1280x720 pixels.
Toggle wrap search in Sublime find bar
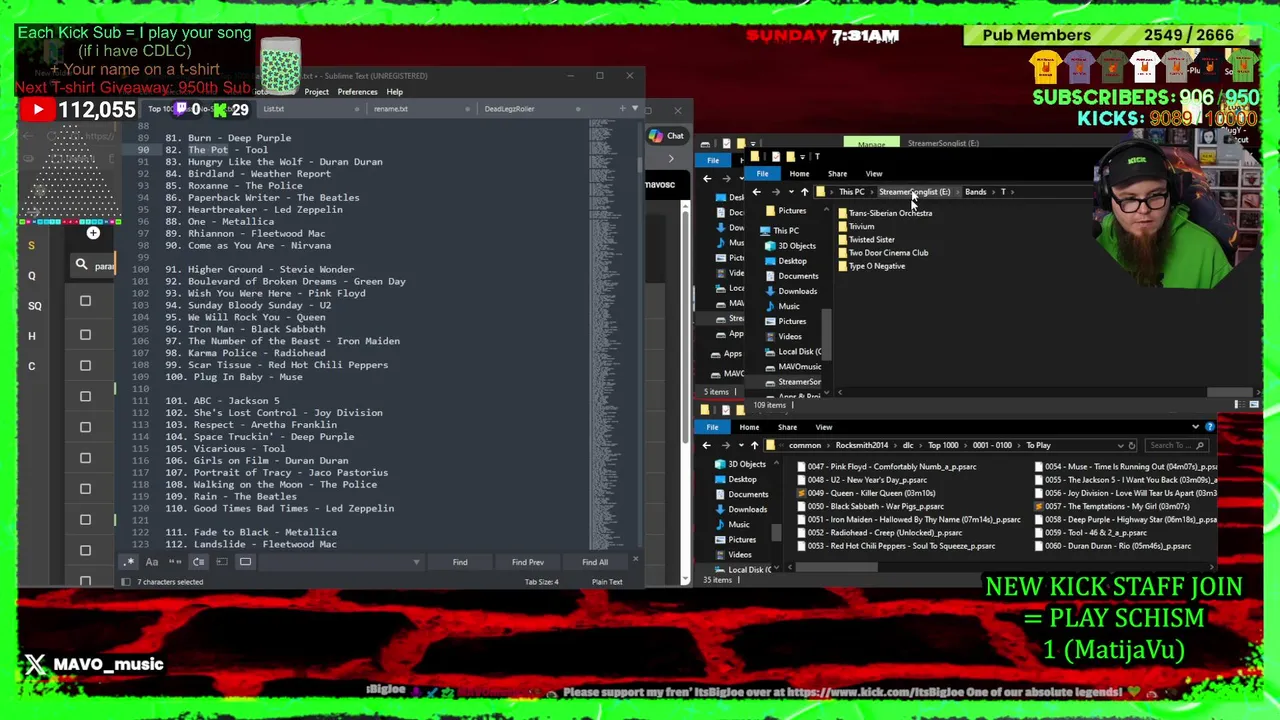pos(198,562)
